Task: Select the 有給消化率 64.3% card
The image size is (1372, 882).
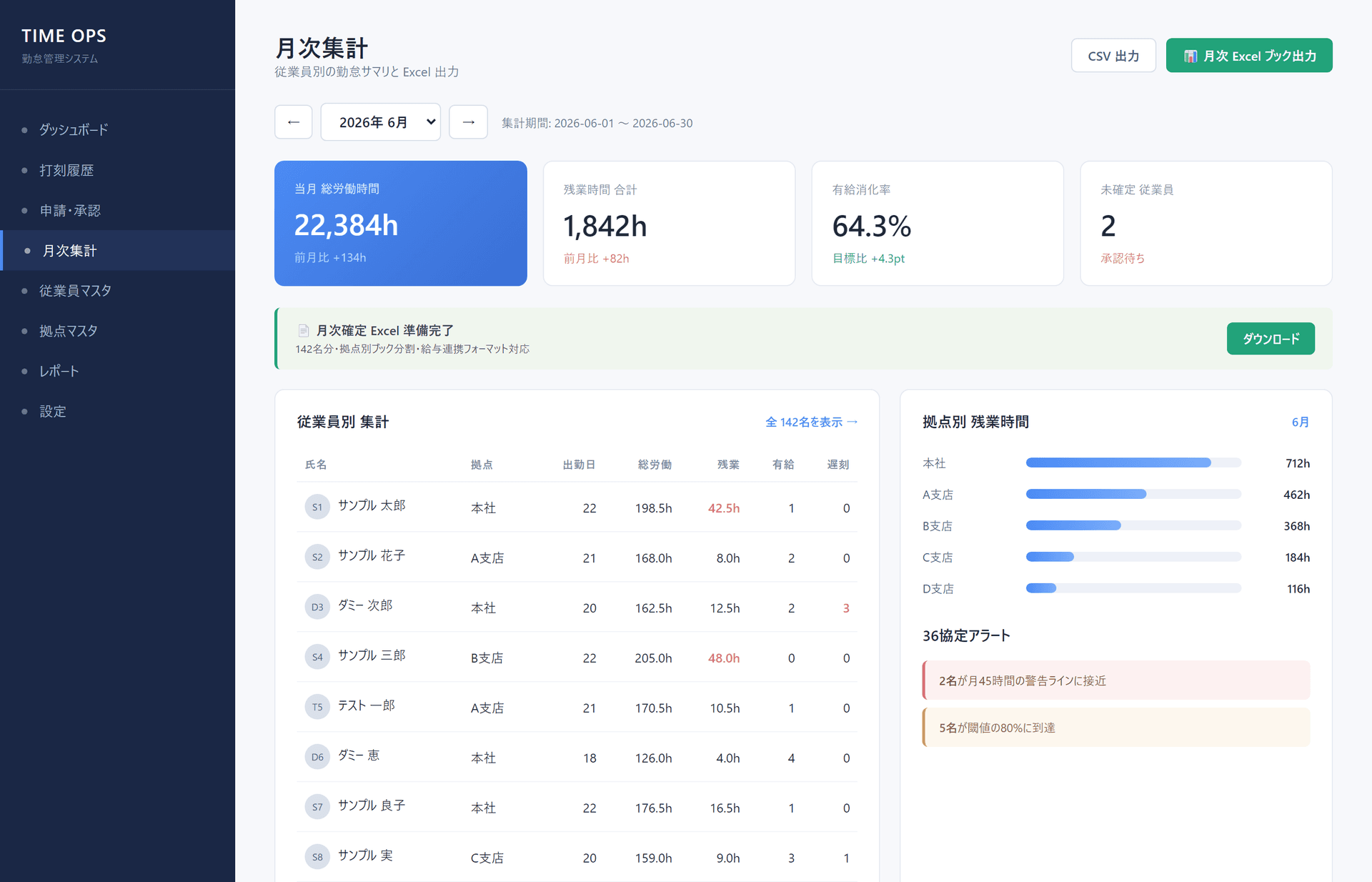Action: tap(938, 223)
